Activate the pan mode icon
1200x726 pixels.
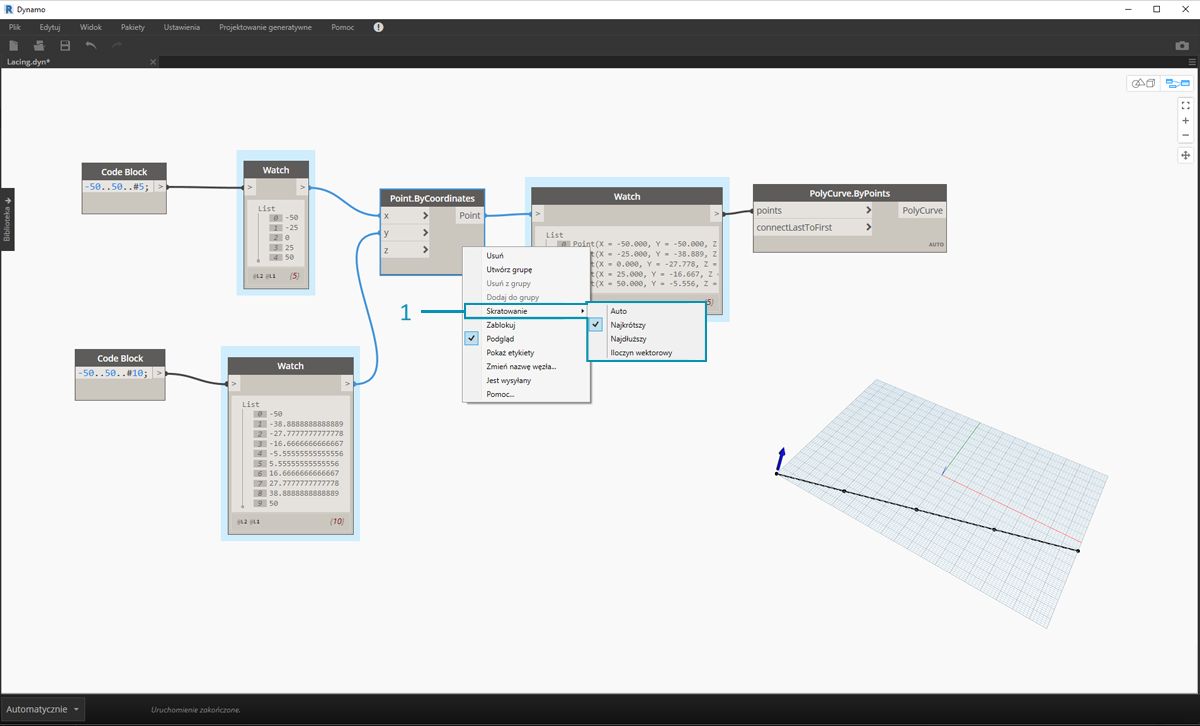(1185, 155)
